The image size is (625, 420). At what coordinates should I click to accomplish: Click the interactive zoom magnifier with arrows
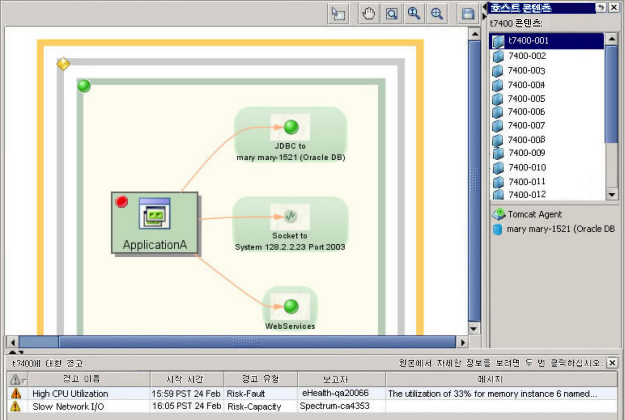(414, 14)
